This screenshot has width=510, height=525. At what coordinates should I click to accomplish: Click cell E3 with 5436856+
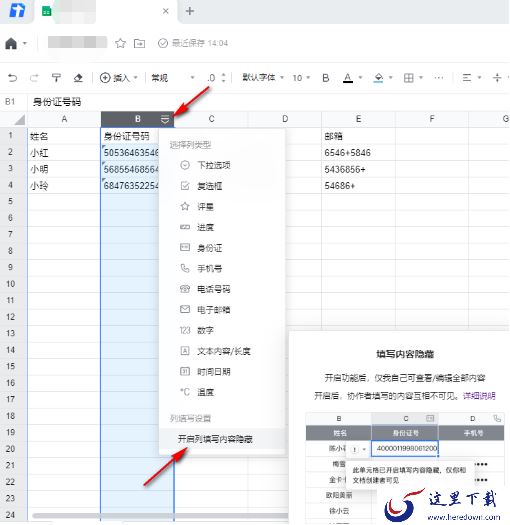[x=358, y=169]
